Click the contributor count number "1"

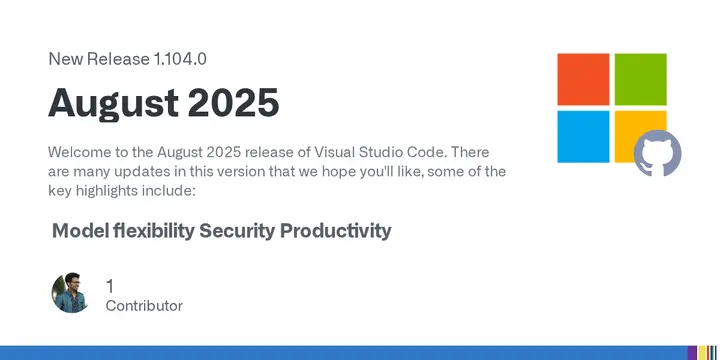[x=109, y=286]
